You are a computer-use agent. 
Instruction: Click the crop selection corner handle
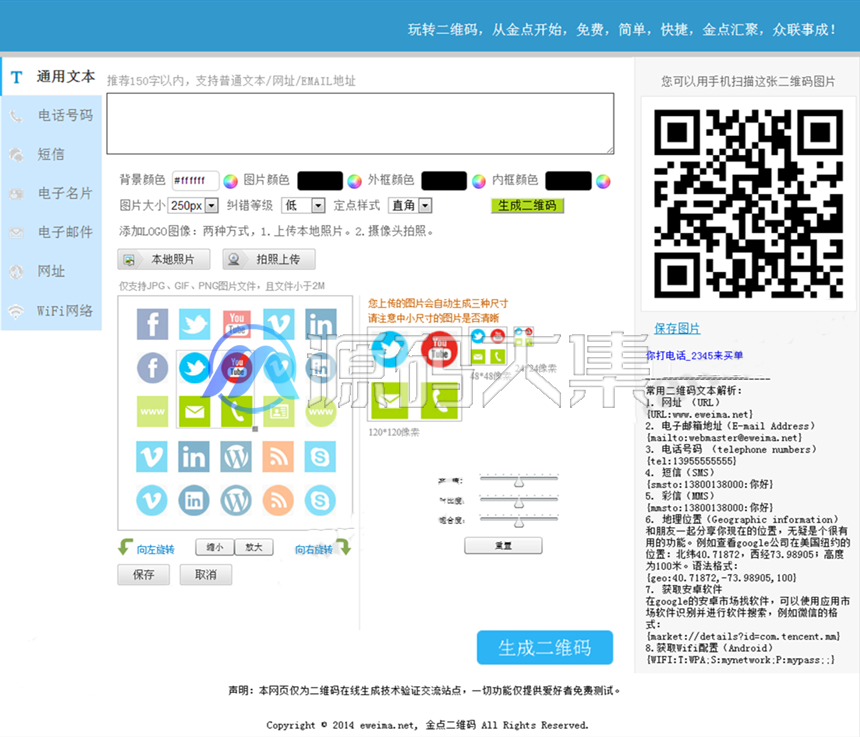(255, 429)
